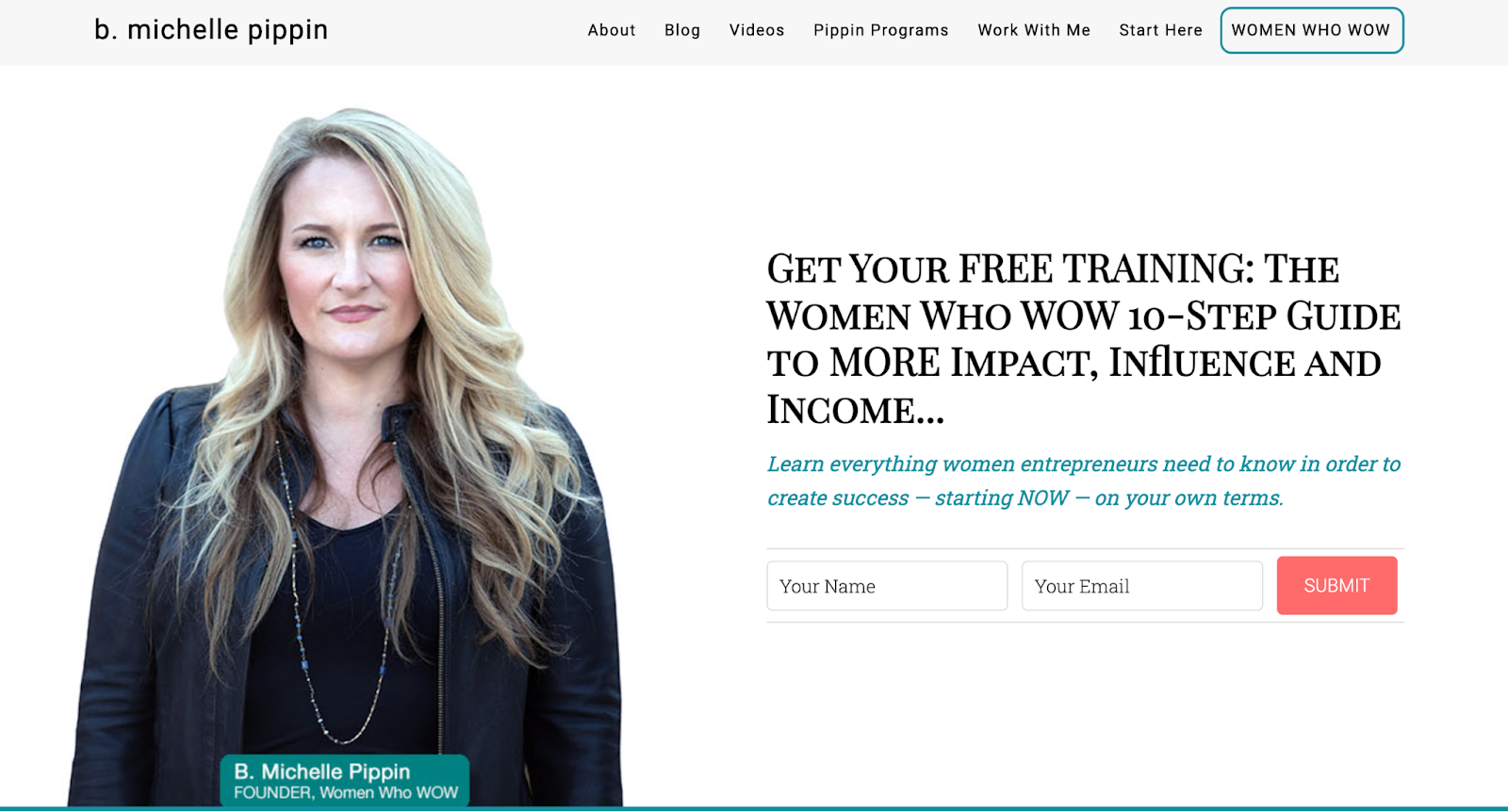The image size is (1508, 812).
Task: Select Work With Me in navigation
Action: [x=1034, y=30]
